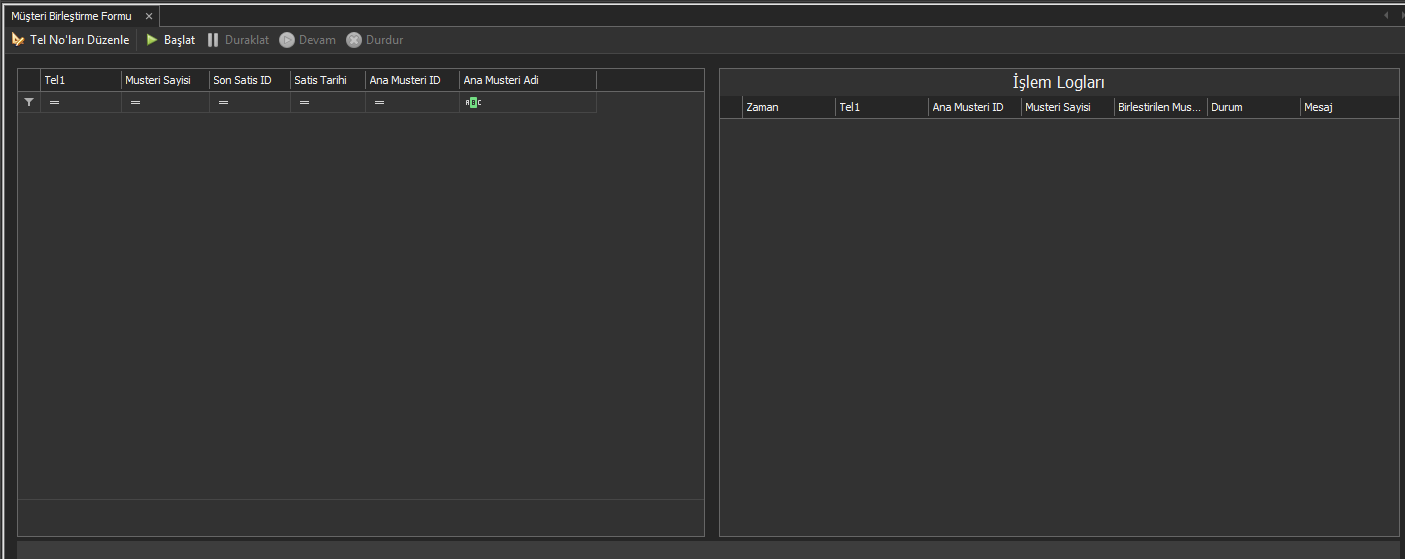Open equals filter operator under Satis Tarihi
Screen dimensions: 1405x559
pyautogui.click(x=304, y=102)
